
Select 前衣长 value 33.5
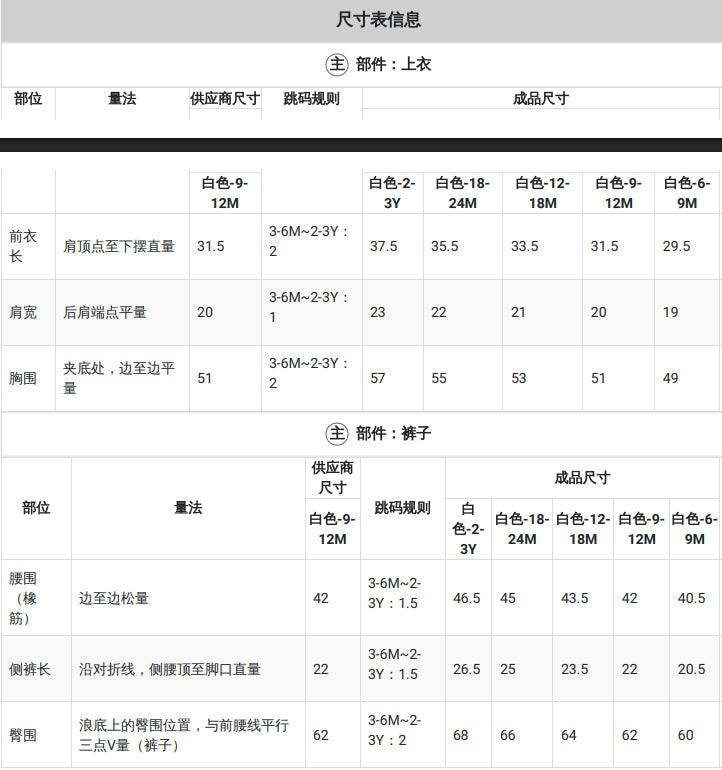point(525,247)
